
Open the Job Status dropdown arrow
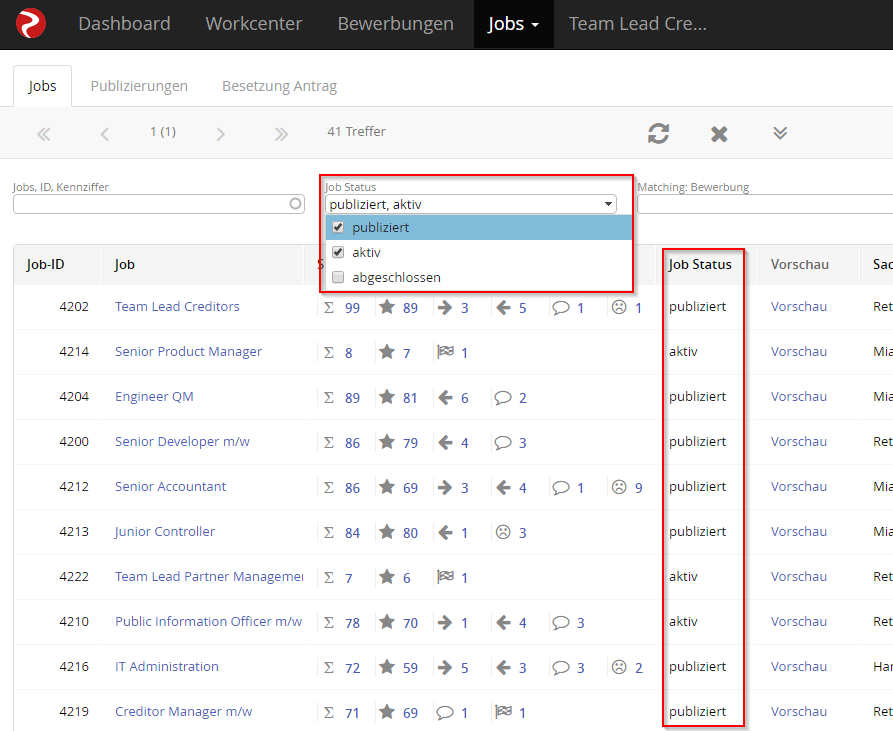pos(608,204)
